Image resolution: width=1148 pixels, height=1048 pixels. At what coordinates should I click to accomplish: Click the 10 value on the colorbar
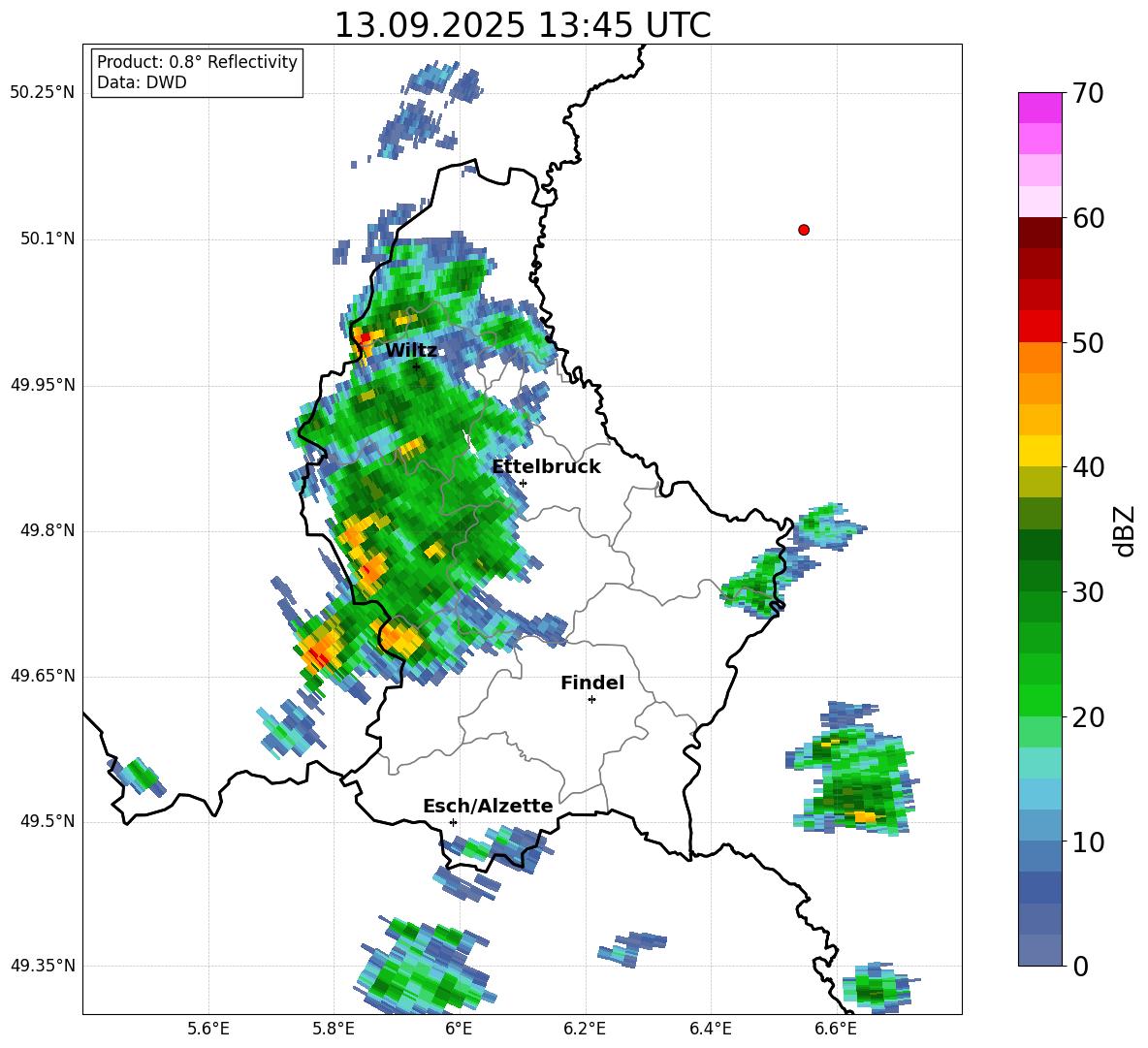tap(1088, 842)
